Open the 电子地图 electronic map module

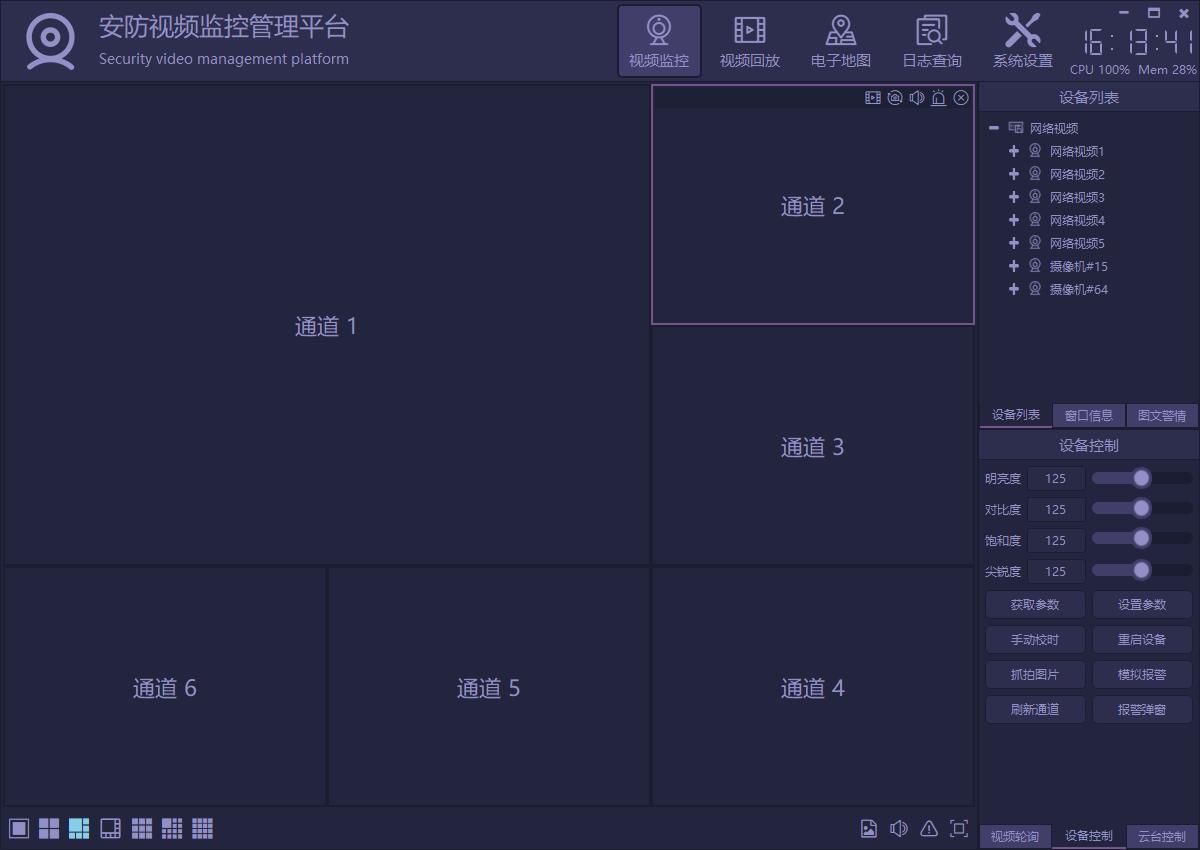[840, 41]
